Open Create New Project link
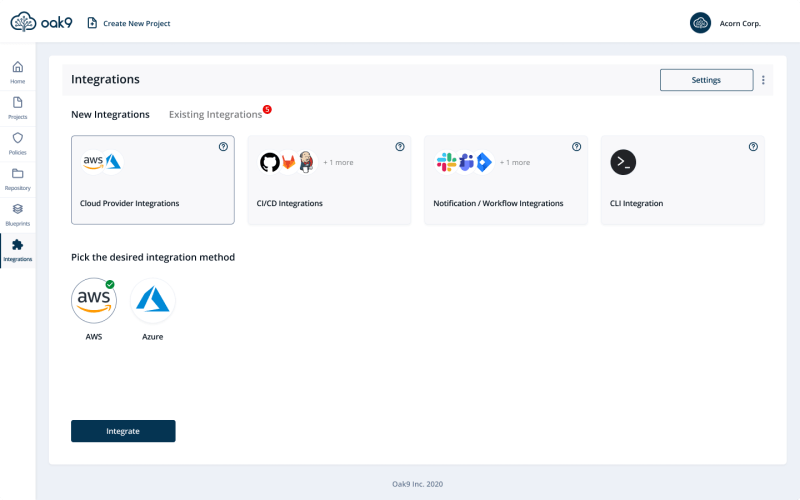The height and width of the screenshot is (500, 800). [x=136, y=23]
